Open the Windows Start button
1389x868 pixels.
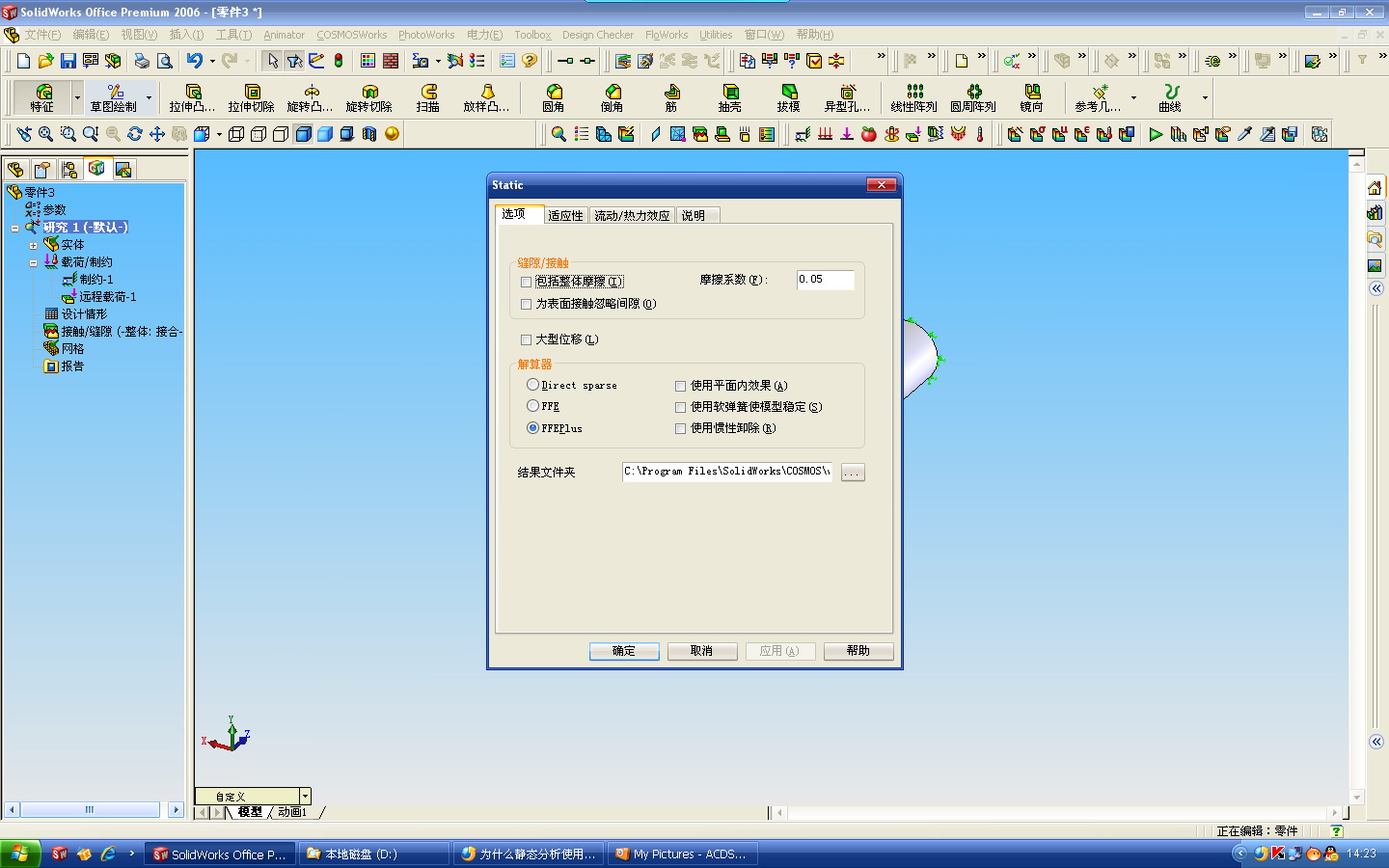tap(20, 854)
